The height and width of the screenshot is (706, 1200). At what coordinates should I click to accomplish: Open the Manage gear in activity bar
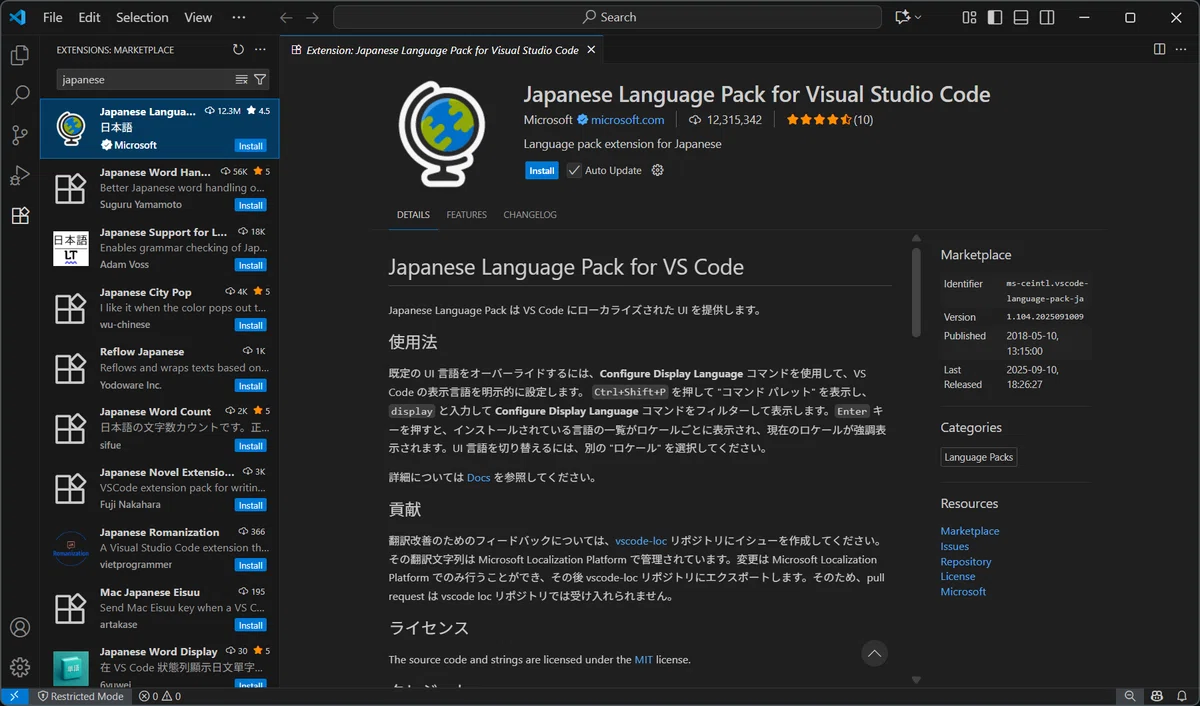[x=20, y=667]
